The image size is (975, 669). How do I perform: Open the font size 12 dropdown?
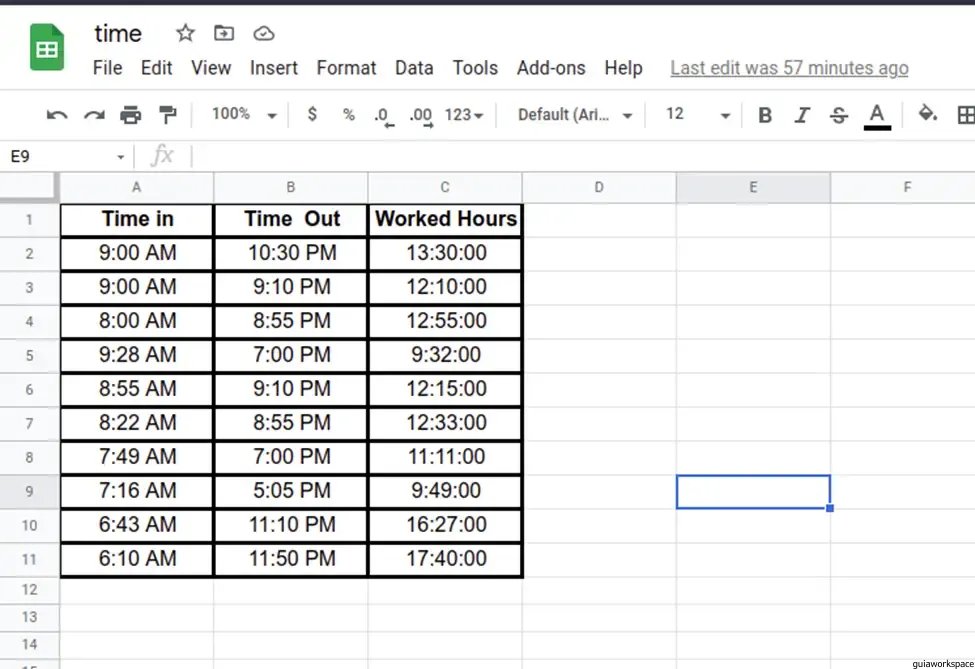pos(698,114)
